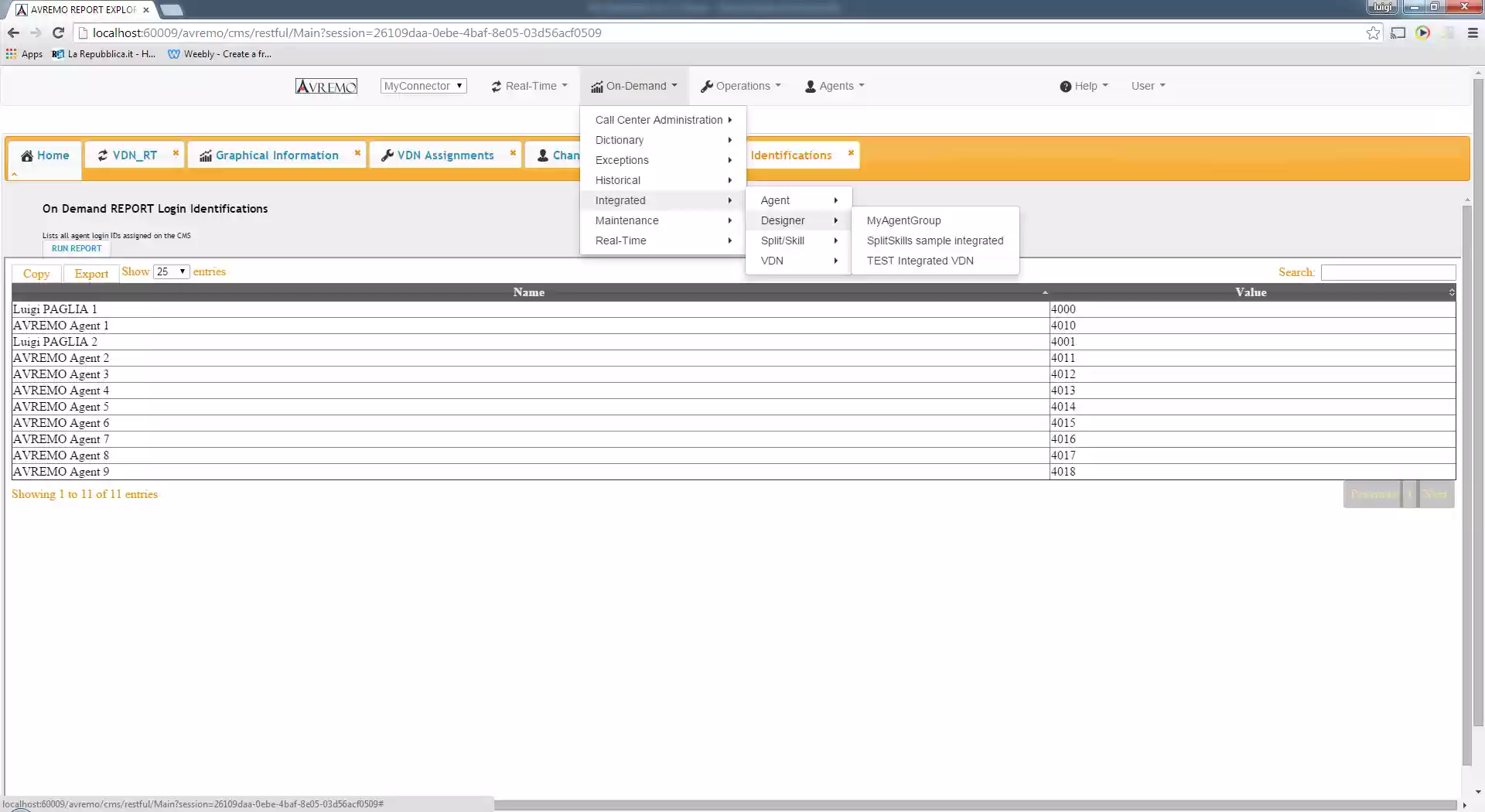Open the Show entries dropdown set to 25
Viewport: 1485px width, 812px height.
tap(171, 271)
